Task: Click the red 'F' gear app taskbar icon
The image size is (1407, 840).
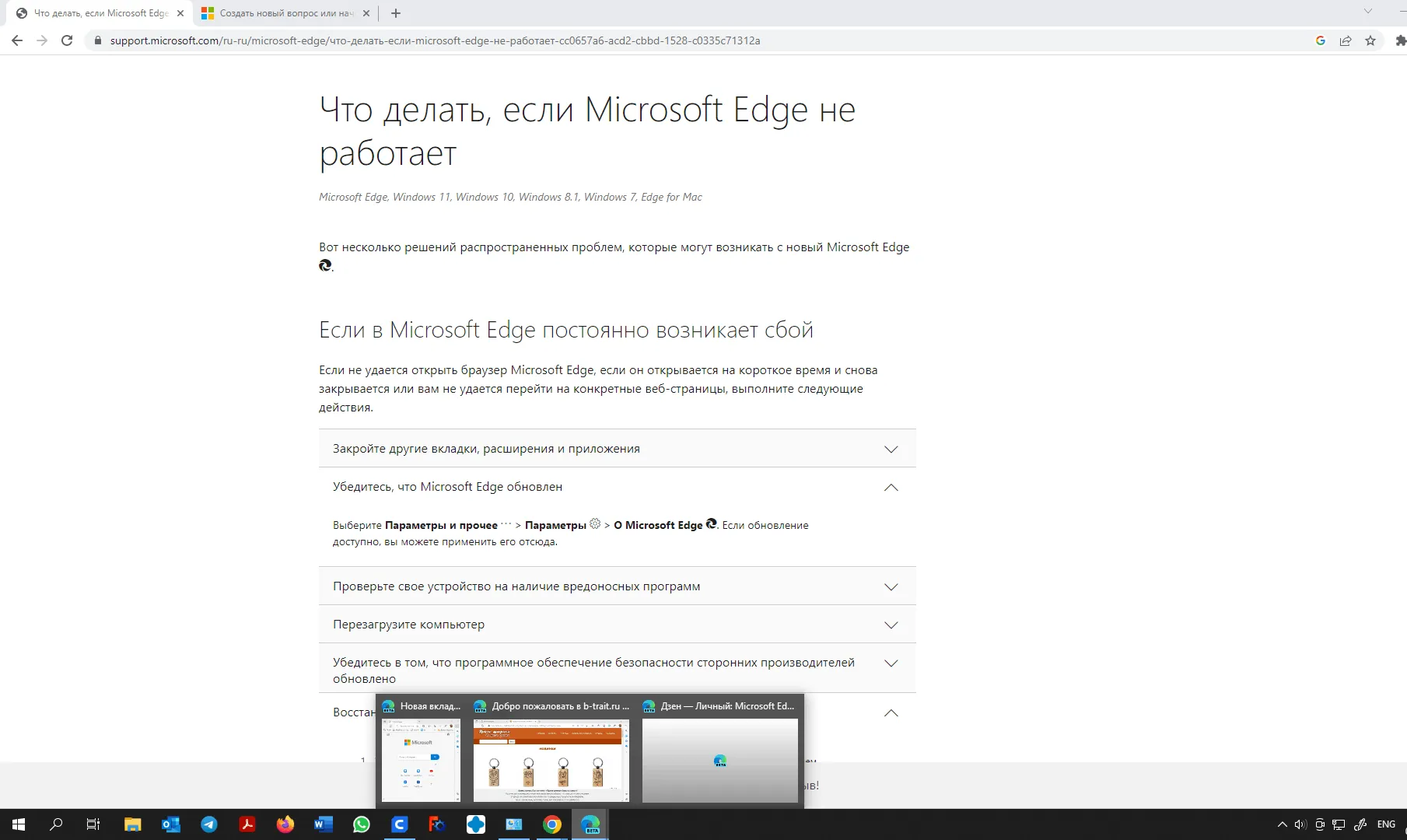Action: pyautogui.click(x=438, y=824)
